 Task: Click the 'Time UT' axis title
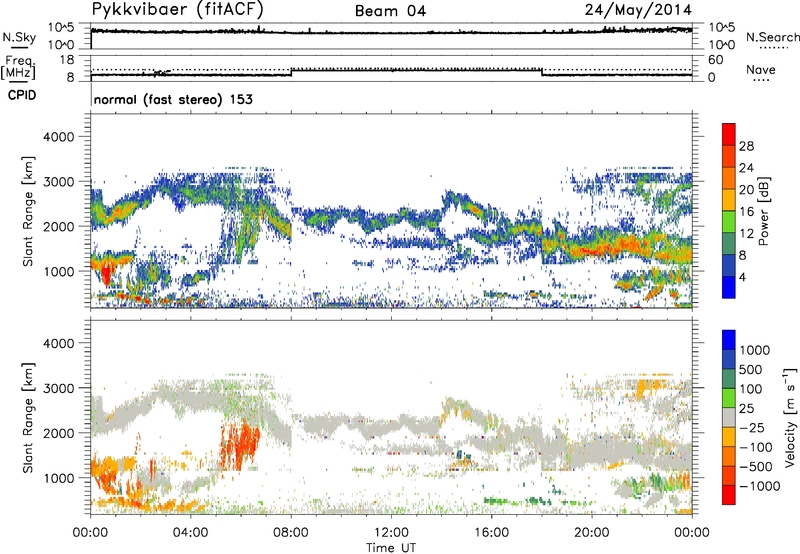pyautogui.click(x=391, y=548)
